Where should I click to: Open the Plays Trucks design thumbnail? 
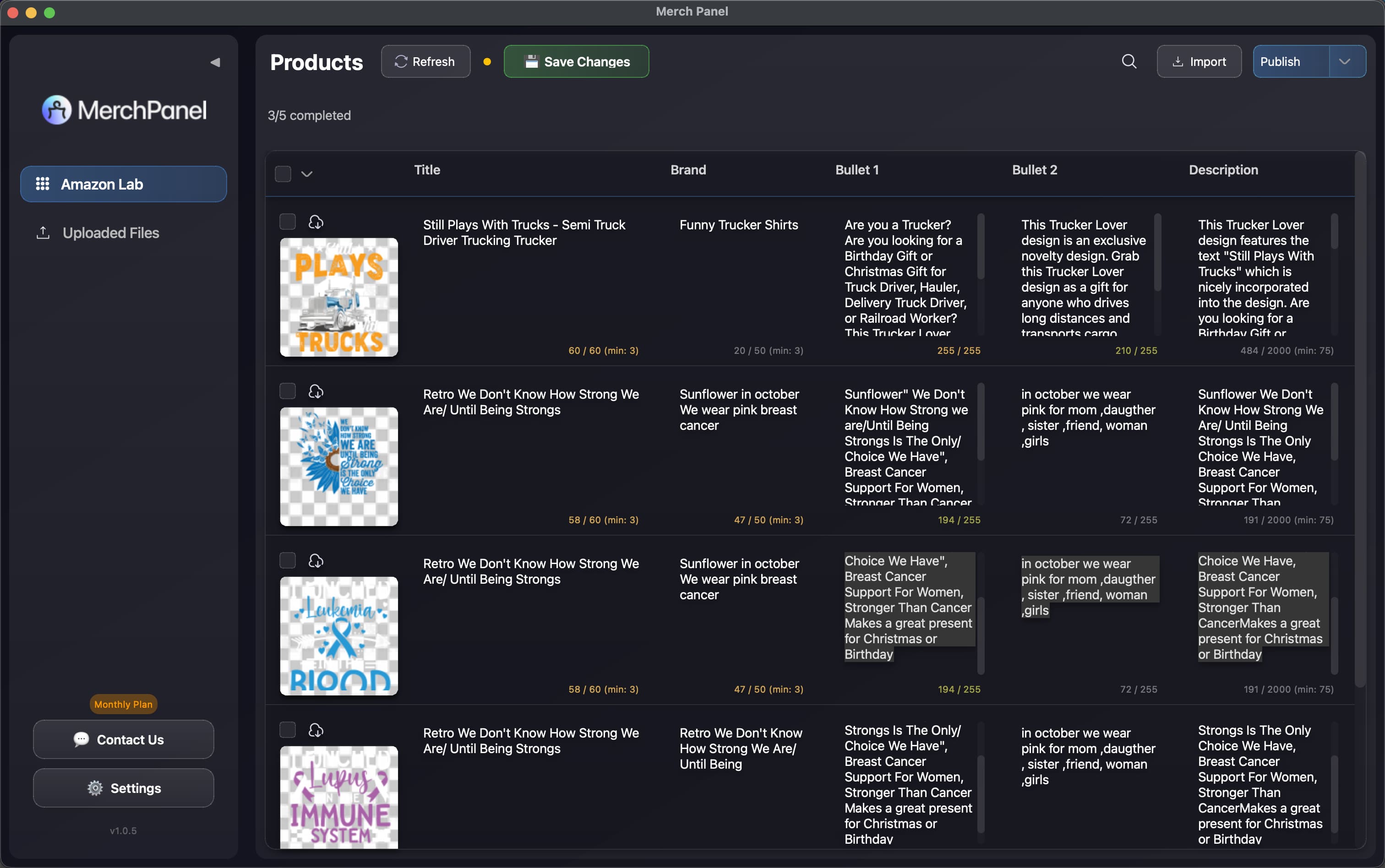click(339, 298)
